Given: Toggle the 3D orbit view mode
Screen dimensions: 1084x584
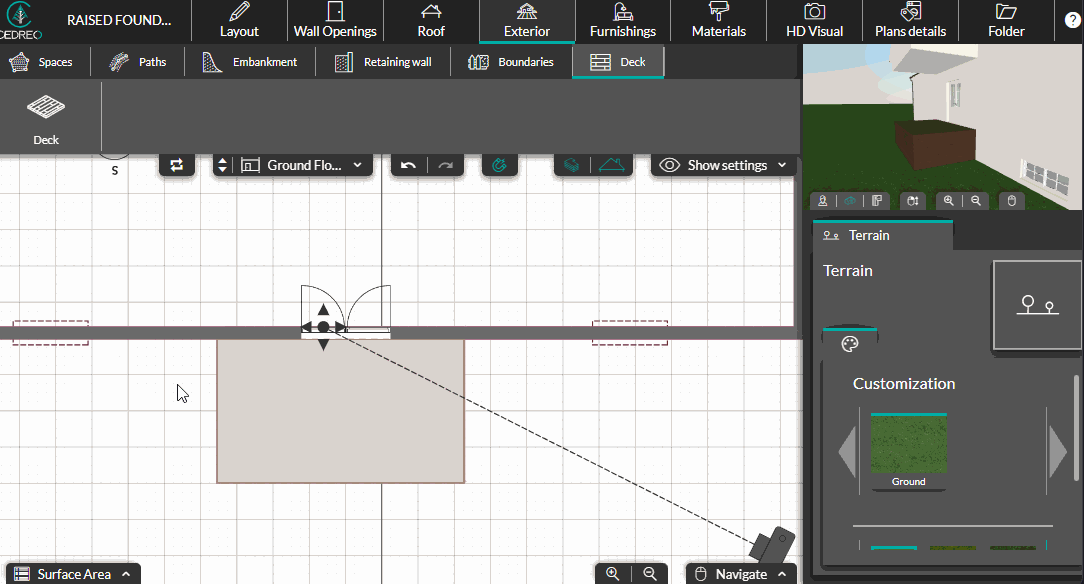Looking at the screenshot, I should (x=850, y=201).
